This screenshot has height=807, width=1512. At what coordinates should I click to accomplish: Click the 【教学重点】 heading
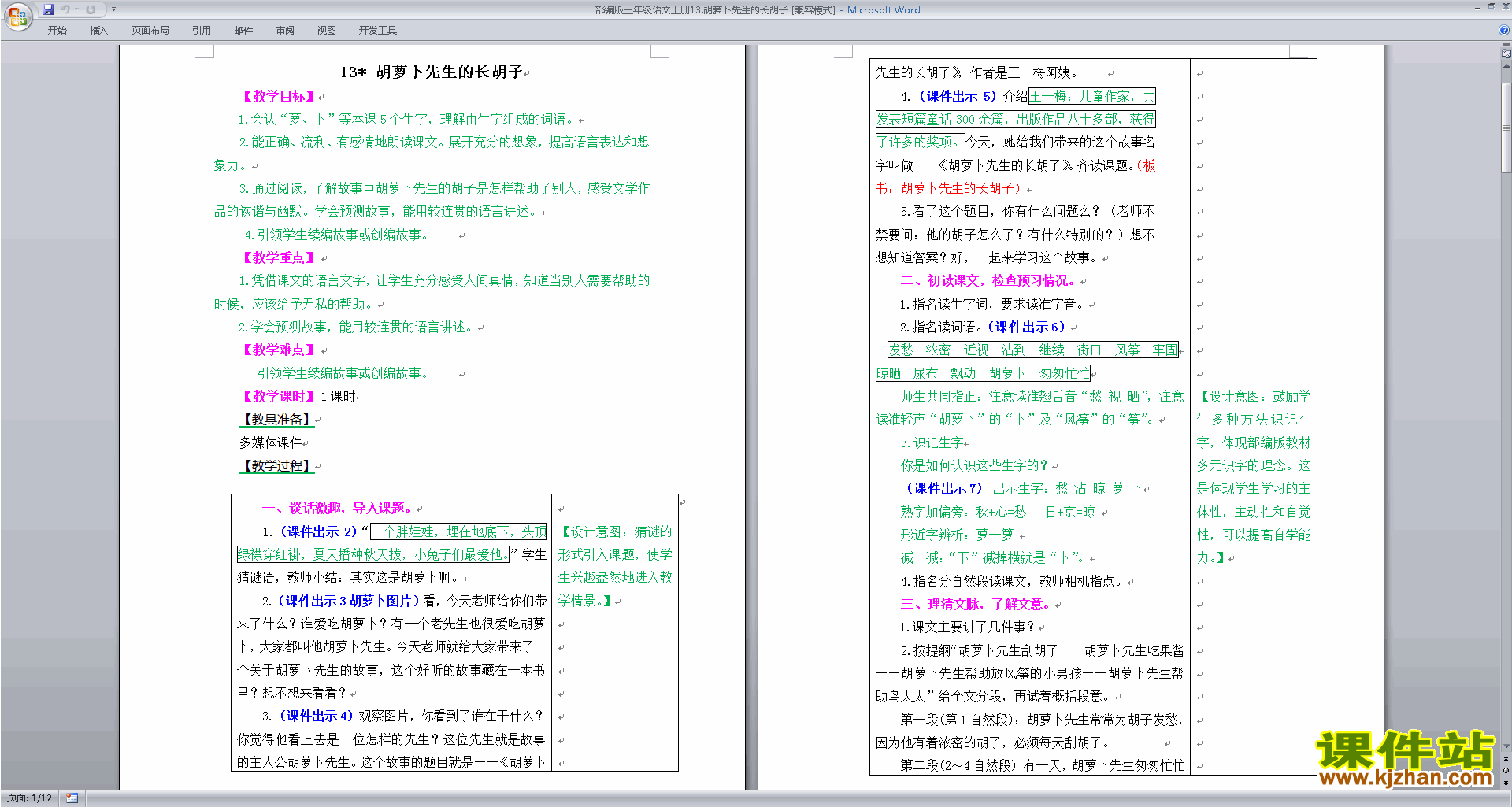(279, 257)
